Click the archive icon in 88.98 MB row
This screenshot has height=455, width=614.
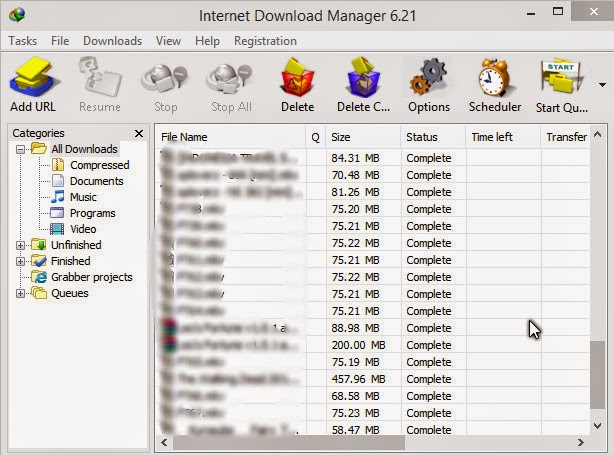(x=168, y=327)
